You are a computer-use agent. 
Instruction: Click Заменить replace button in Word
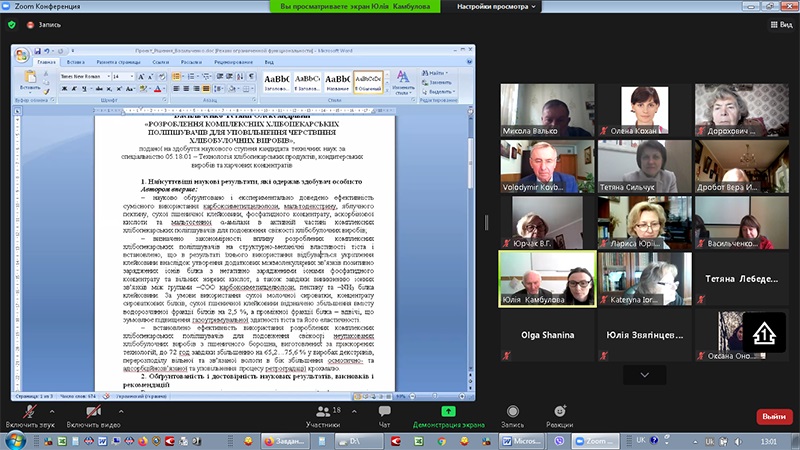437,82
